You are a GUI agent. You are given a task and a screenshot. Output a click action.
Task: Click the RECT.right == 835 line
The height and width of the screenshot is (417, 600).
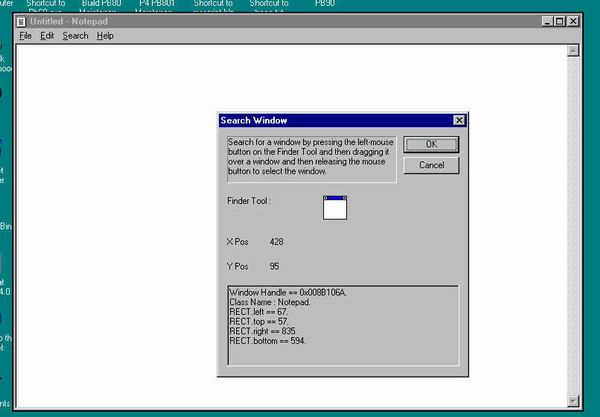click(x=263, y=331)
